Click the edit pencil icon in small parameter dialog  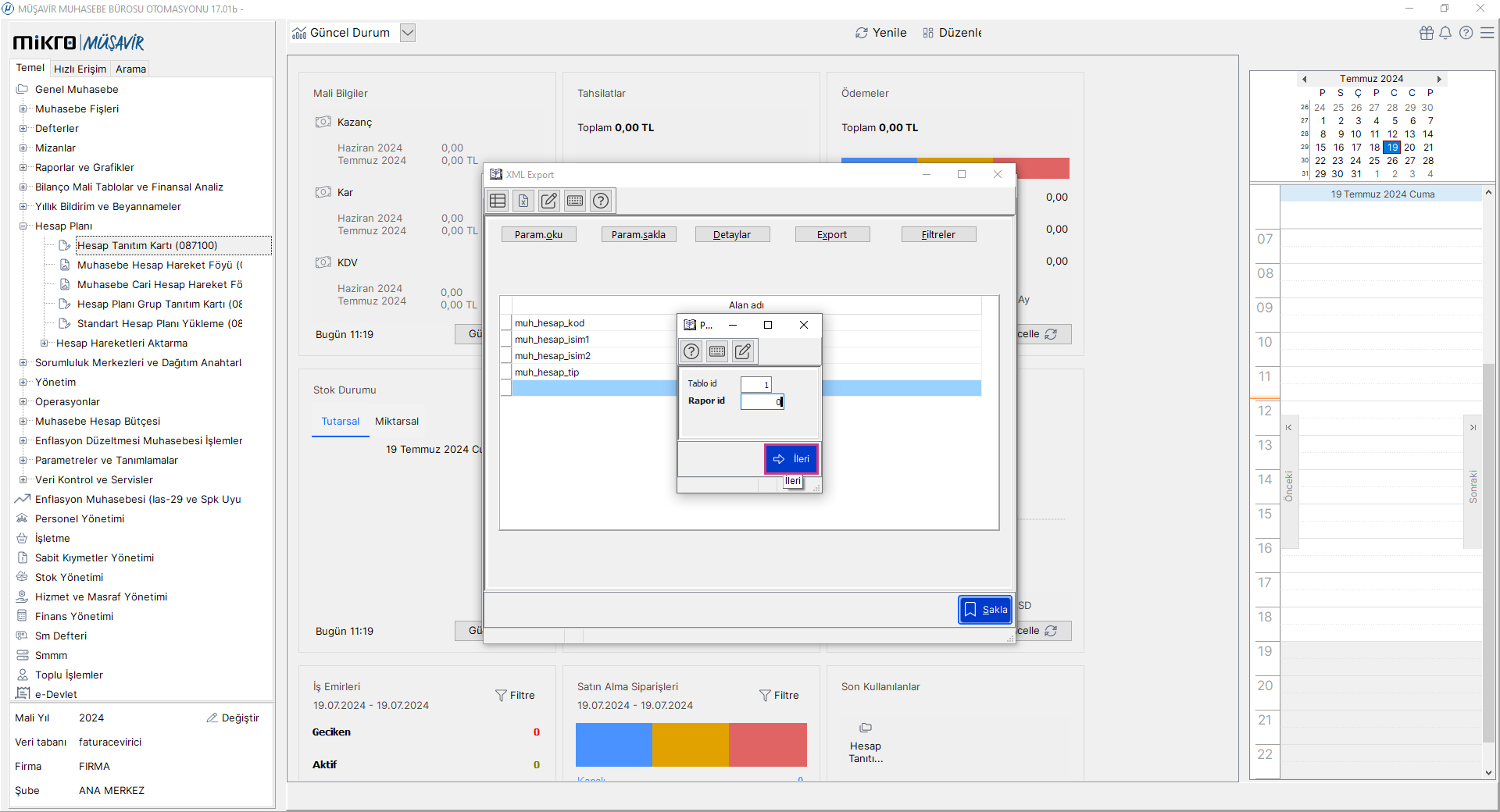743,351
